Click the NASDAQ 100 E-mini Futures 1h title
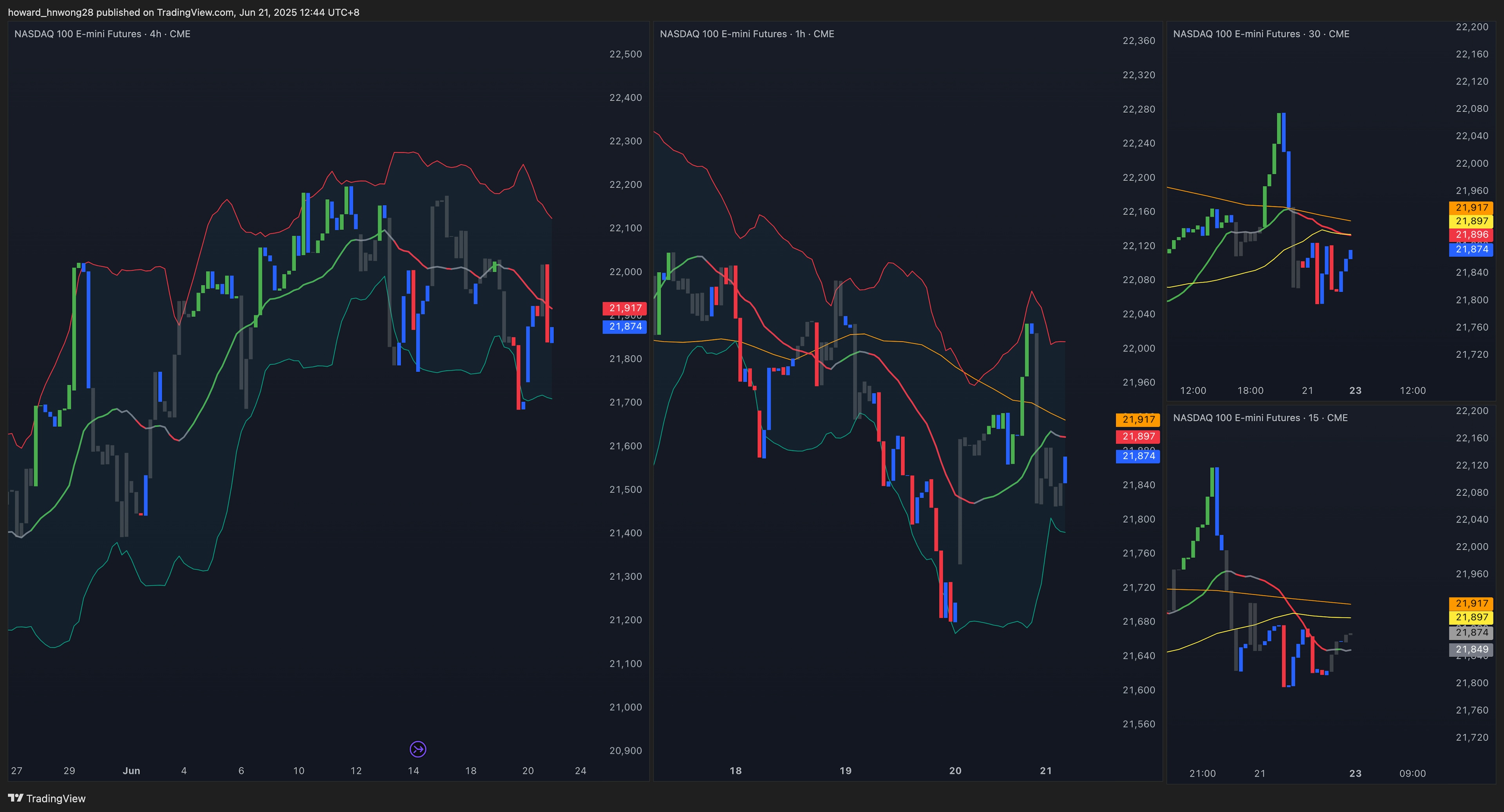The image size is (1504, 812). point(747,34)
